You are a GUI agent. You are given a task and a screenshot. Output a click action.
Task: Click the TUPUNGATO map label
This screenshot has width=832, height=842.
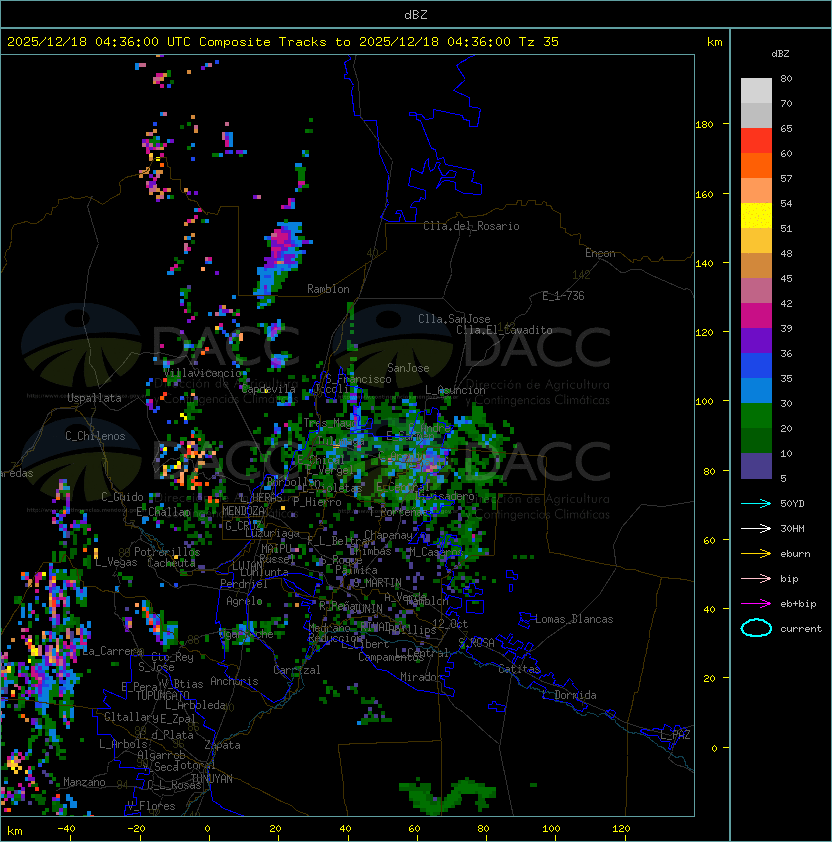(x=162, y=695)
